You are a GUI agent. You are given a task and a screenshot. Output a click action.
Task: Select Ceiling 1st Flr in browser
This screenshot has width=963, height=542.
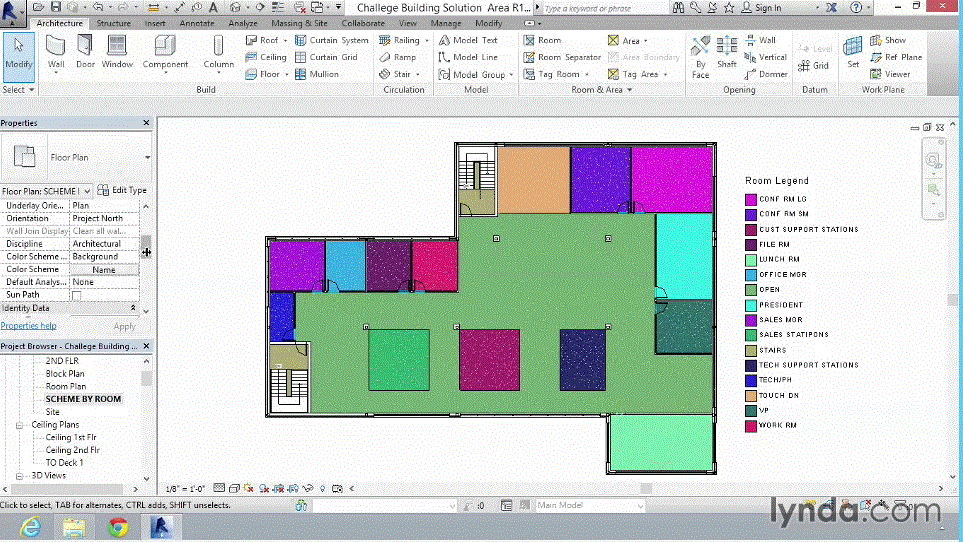click(x=71, y=437)
